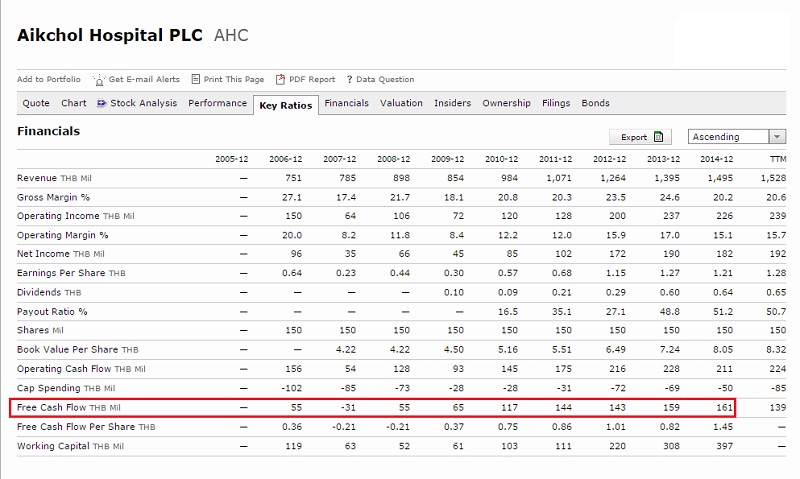Click the Print This Page icon

tap(195, 79)
